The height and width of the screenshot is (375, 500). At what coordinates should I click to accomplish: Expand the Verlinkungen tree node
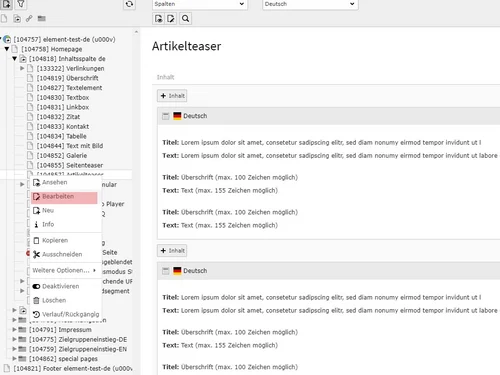pyautogui.click(x=22, y=68)
